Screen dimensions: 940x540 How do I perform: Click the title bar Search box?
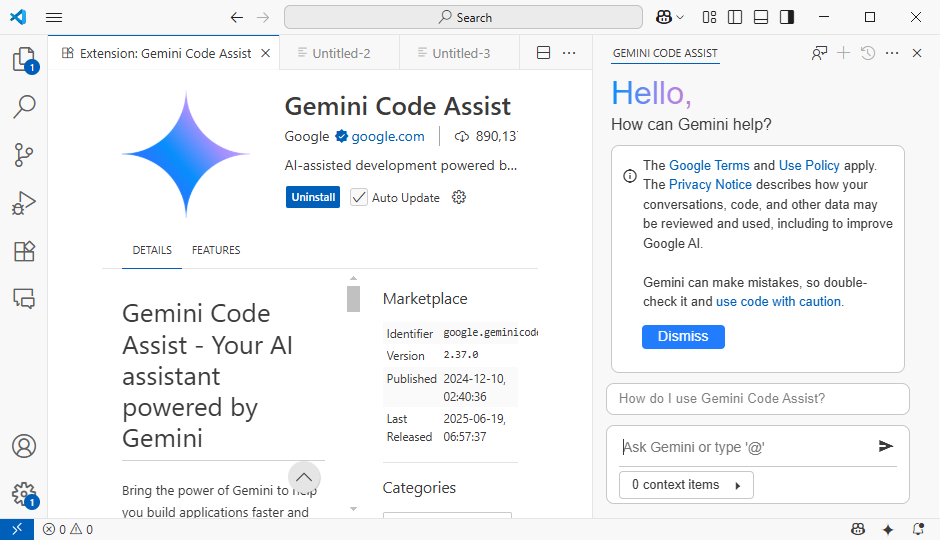coord(463,17)
